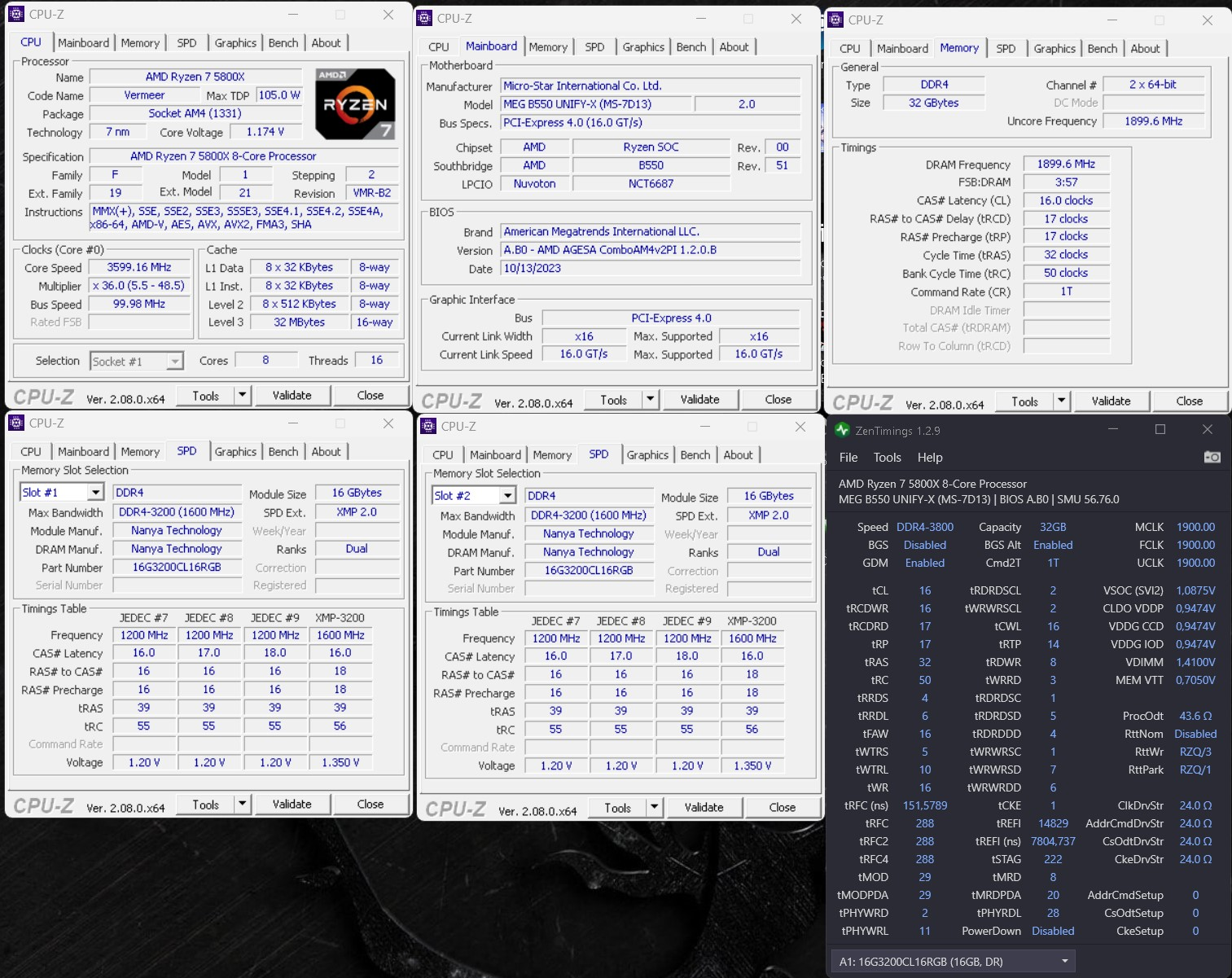Open the Tools arrow dropdown in the Memory window

[x=1061, y=401]
